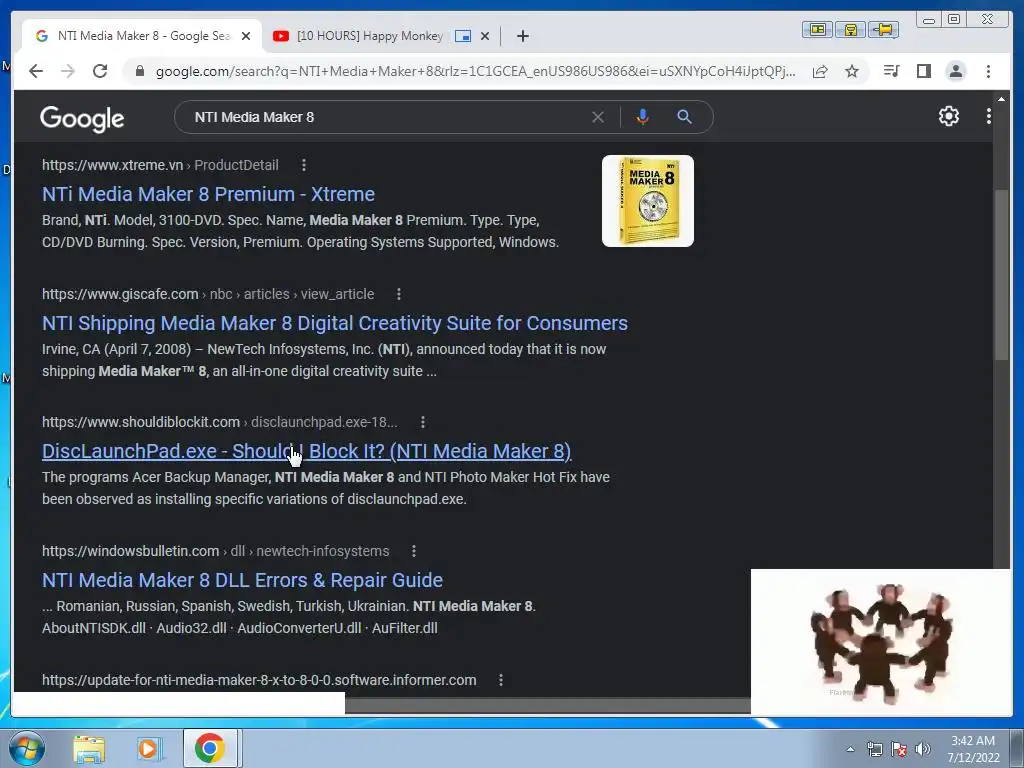Screen dimensions: 1024x768
Task: Open the volume control speaker icon
Action: pos(923,749)
